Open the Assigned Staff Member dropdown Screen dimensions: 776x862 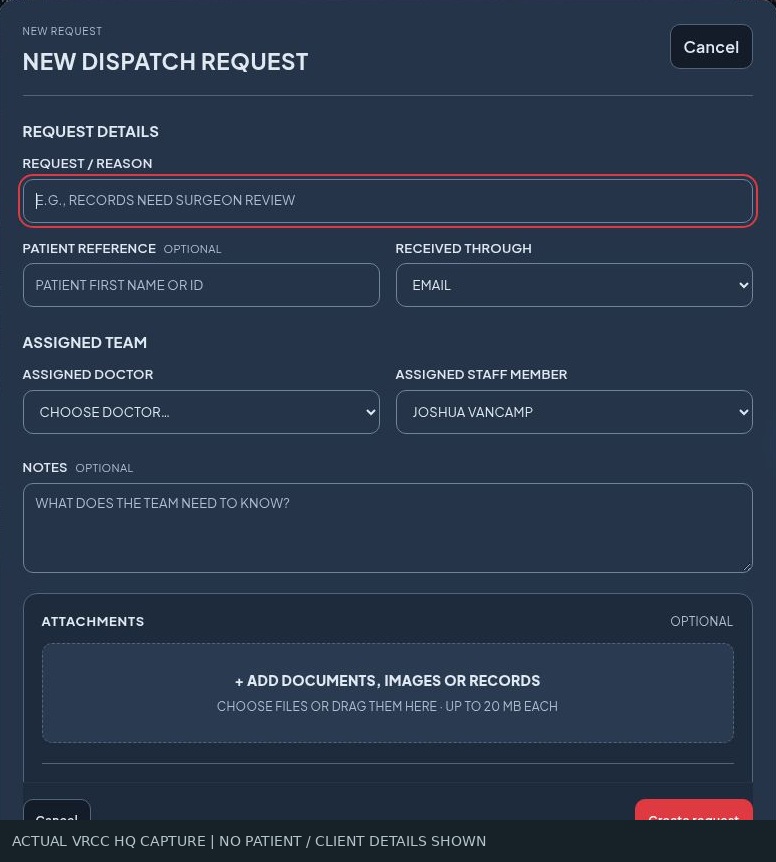(x=574, y=412)
